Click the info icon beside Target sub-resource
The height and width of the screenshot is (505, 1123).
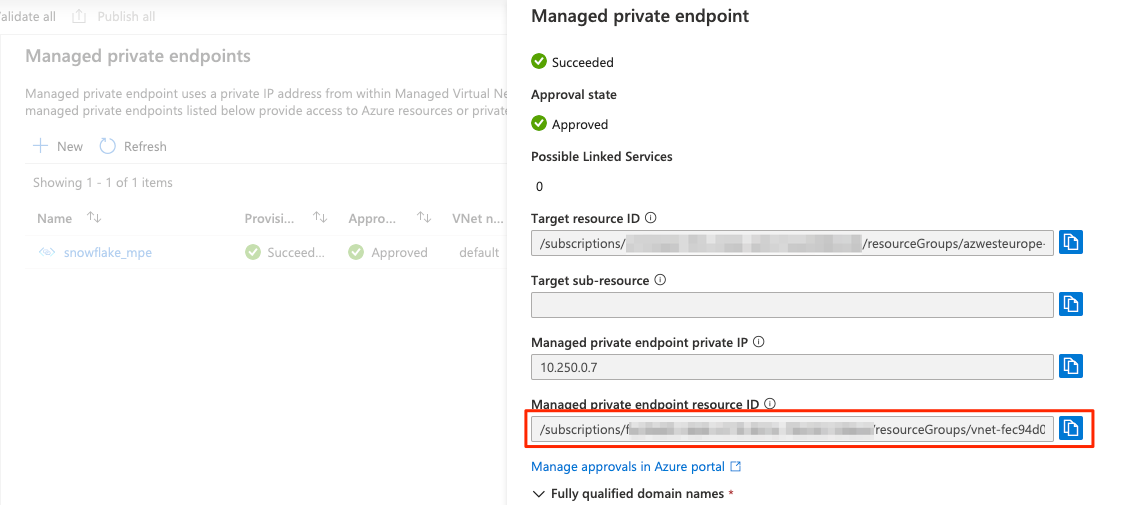(660, 280)
